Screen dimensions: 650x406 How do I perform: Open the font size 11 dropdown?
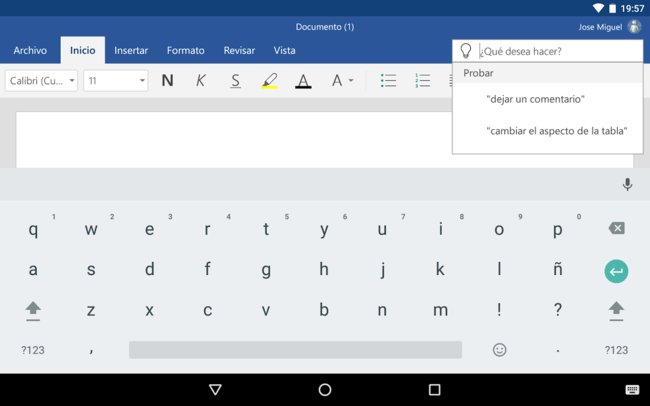pos(116,80)
